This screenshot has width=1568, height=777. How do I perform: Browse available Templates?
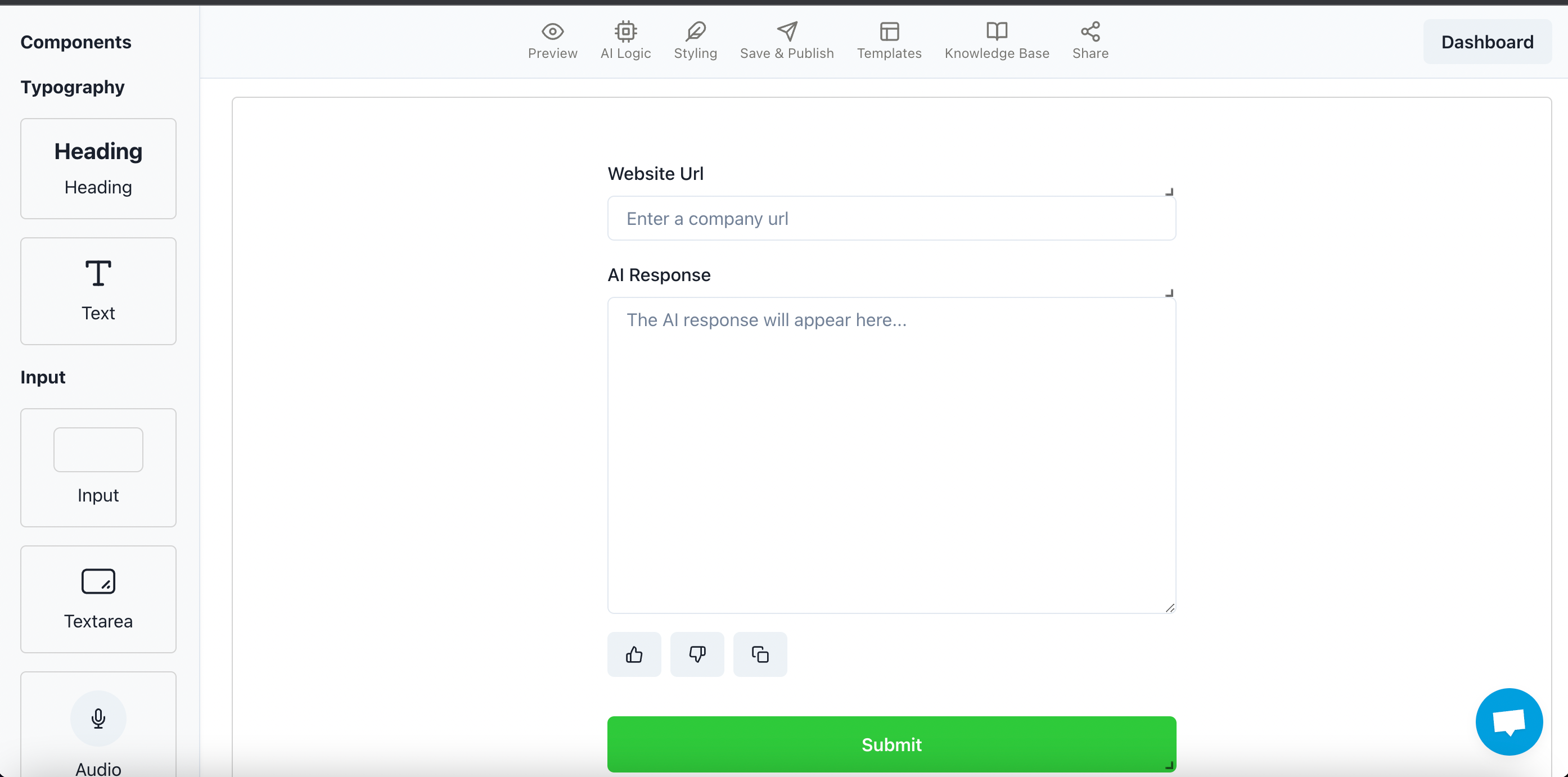click(889, 40)
